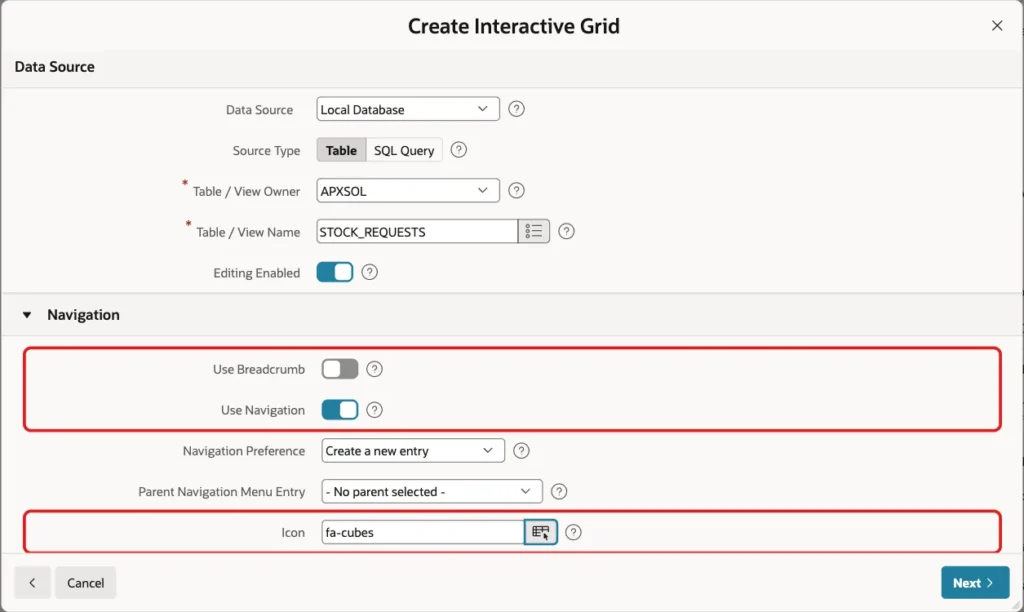Image resolution: width=1024 pixels, height=612 pixels.
Task: Open the Parent Navigation Menu Entry dropdown
Action: point(432,492)
